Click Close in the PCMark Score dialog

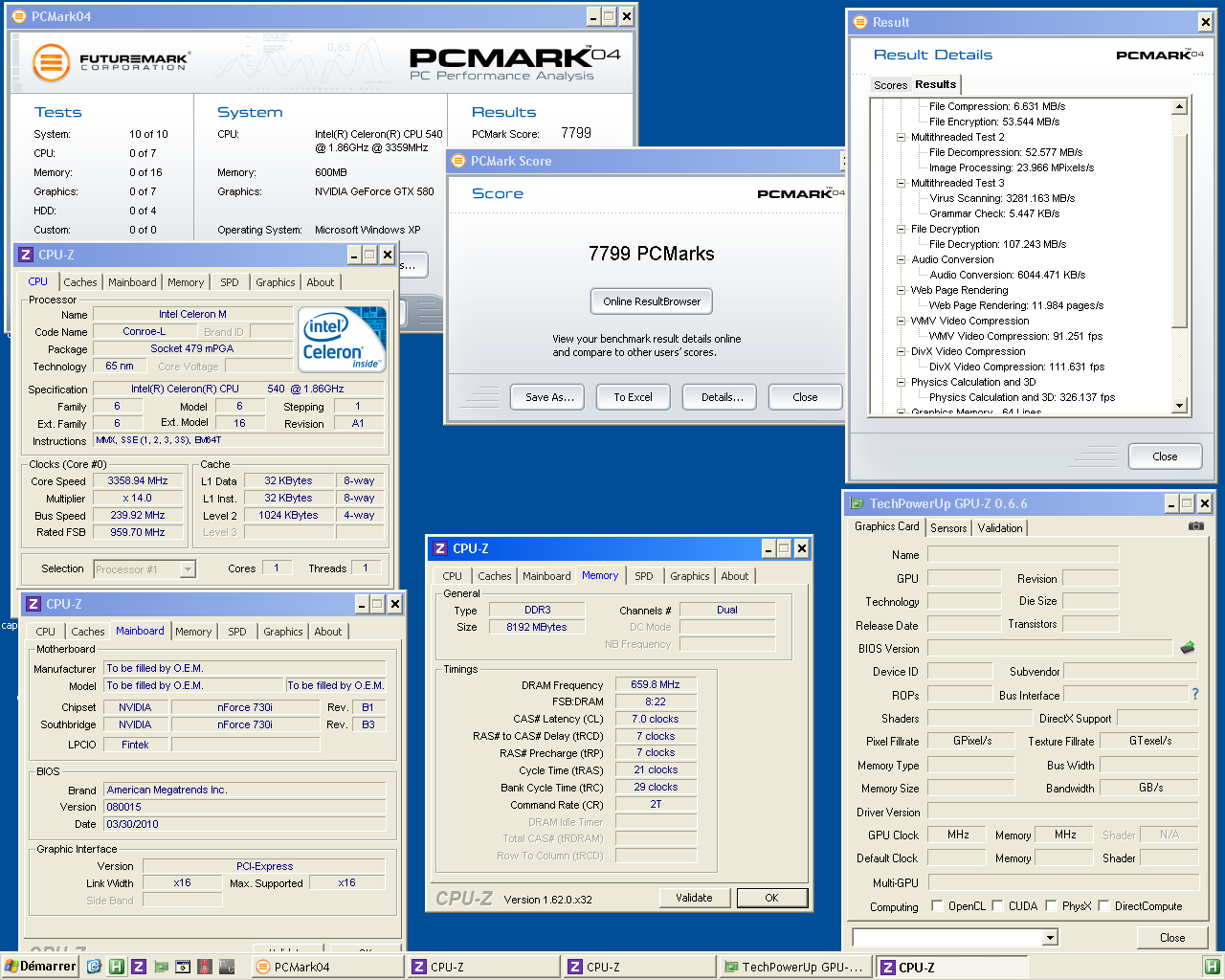point(805,397)
